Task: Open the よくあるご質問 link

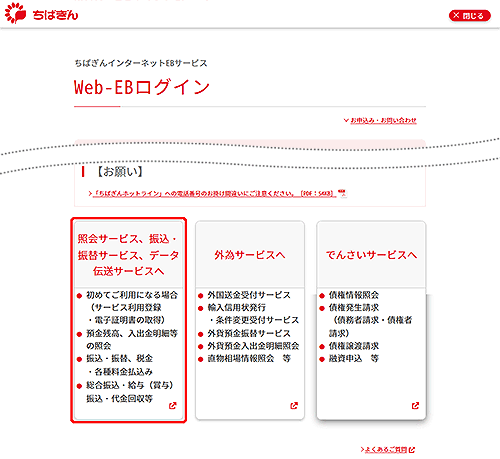Action: click(386, 450)
